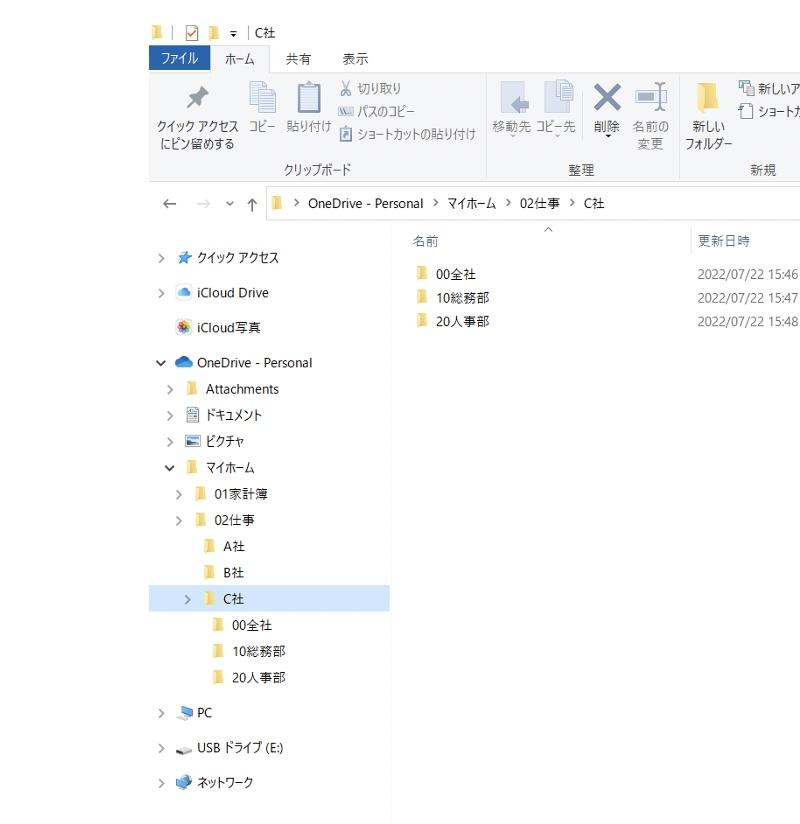The height and width of the screenshot is (824, 800).
Task: Click the Pin to Quick Access icon
Action: 197,98
